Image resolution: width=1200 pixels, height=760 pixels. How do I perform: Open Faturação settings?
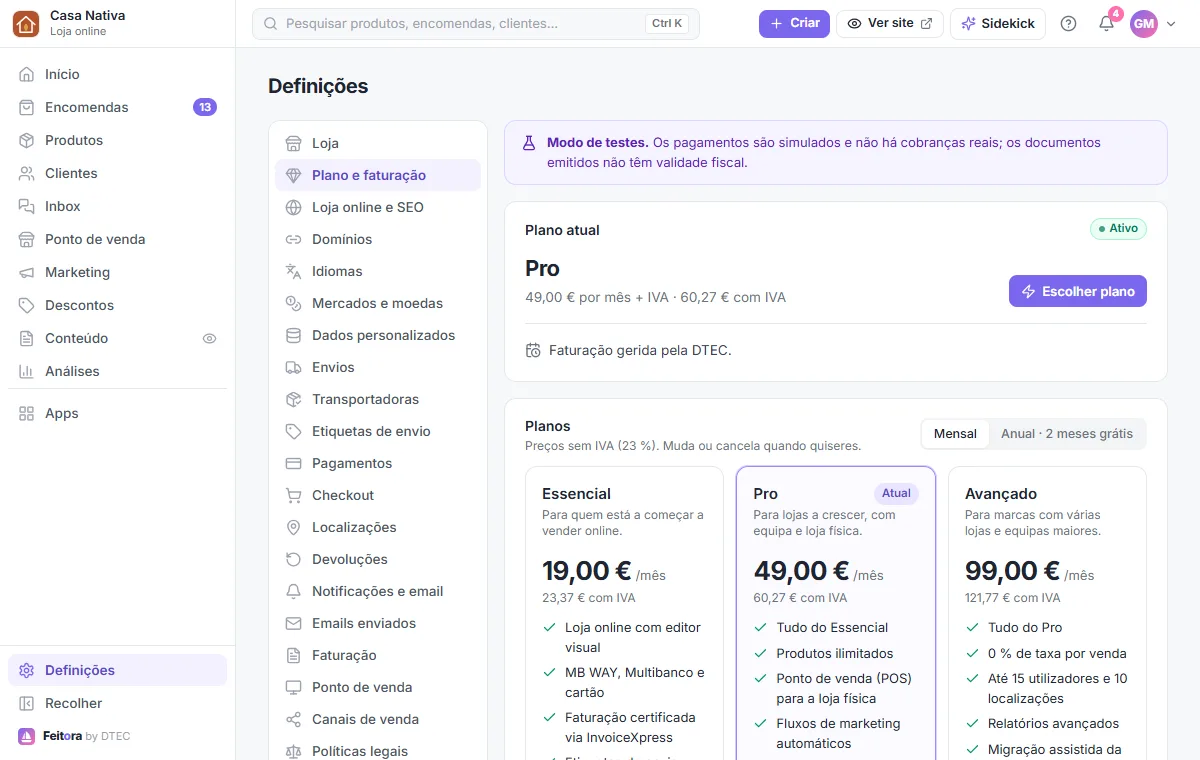click(x=378, y=655)
